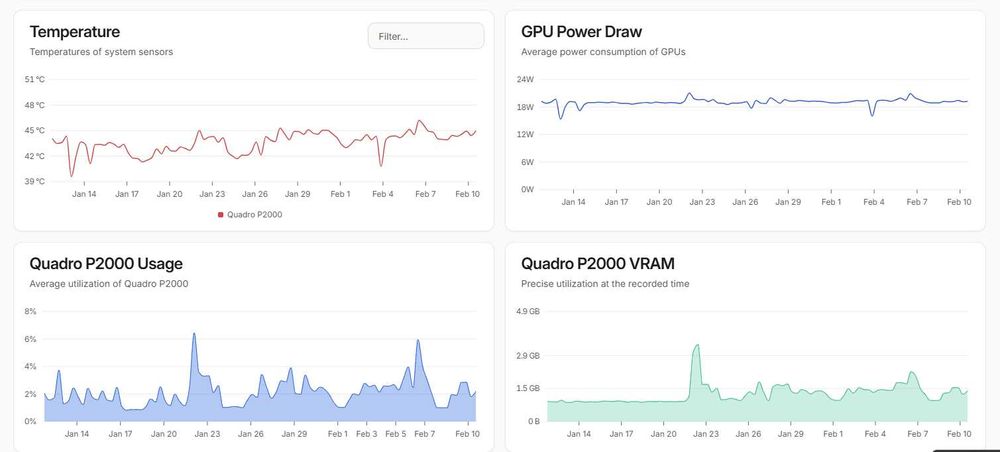Image resolution: width=1000 pixels, height=452 pixels.
Task: Click the Temperature chart heading
Action: pos(75,32)
